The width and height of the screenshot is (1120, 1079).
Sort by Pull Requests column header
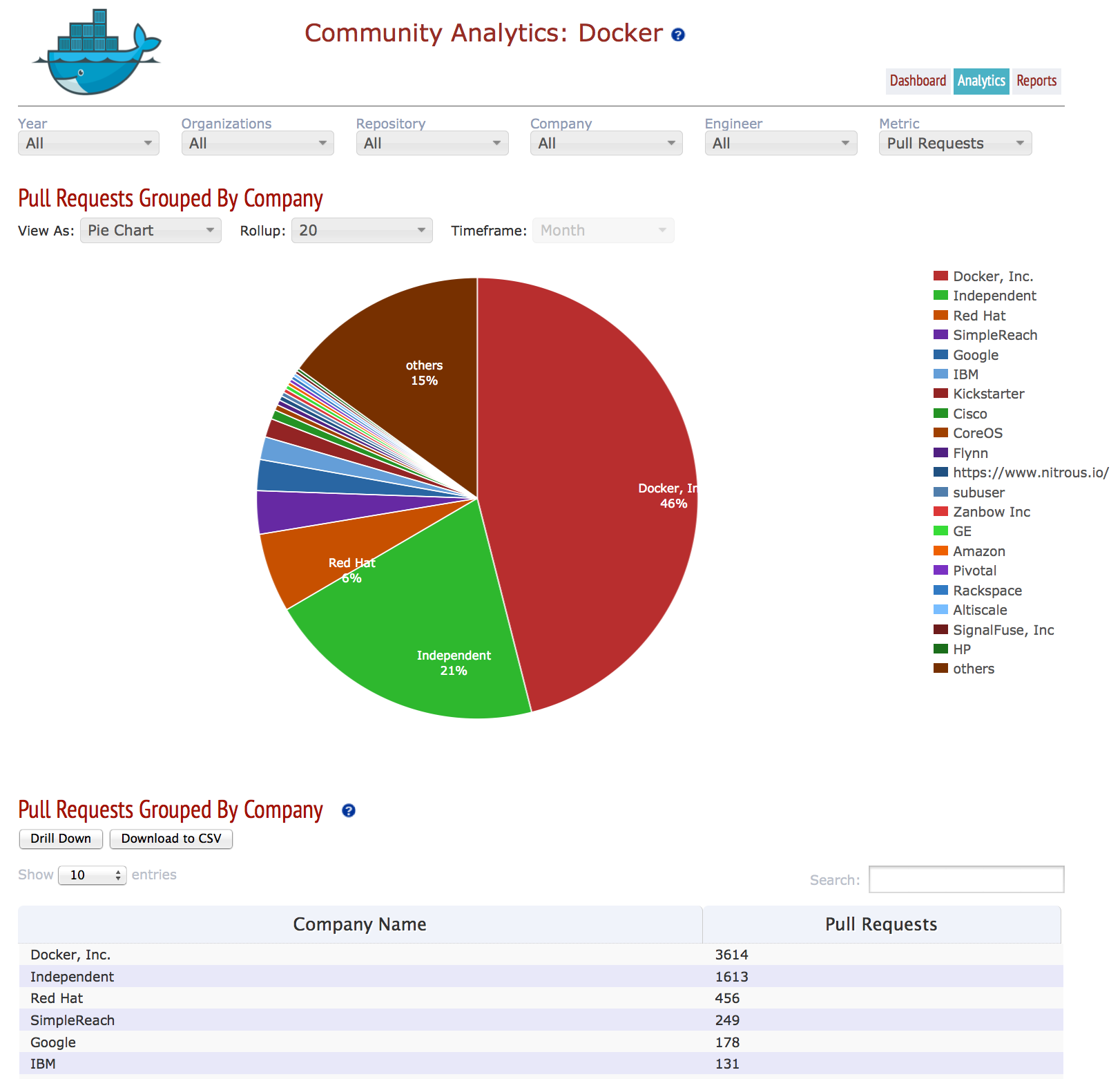pos(881,924)
